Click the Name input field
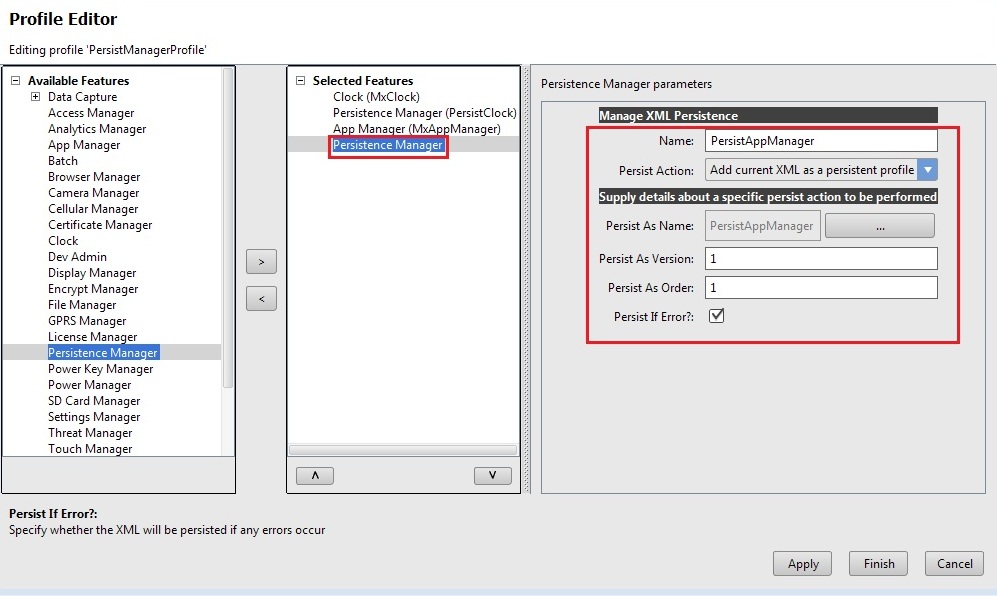The width and height of the screenshot is (997, 596). tap(820, 141)
